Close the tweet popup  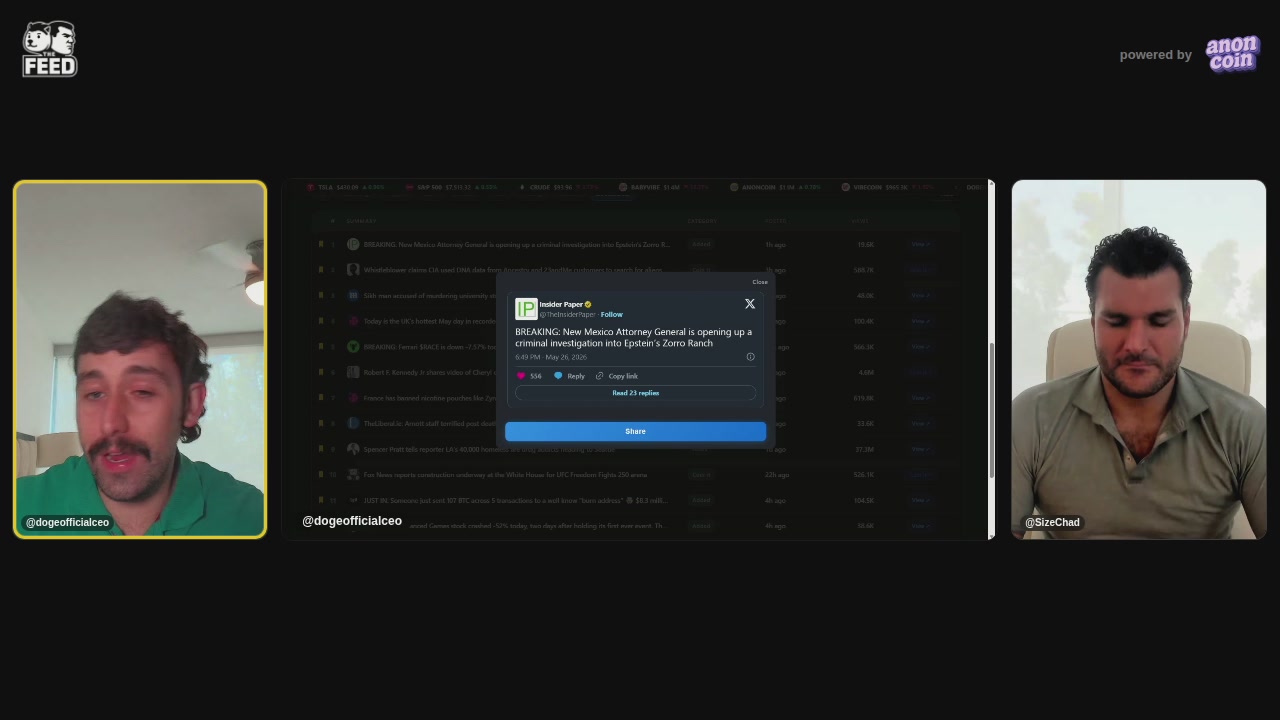coord(760,282)
